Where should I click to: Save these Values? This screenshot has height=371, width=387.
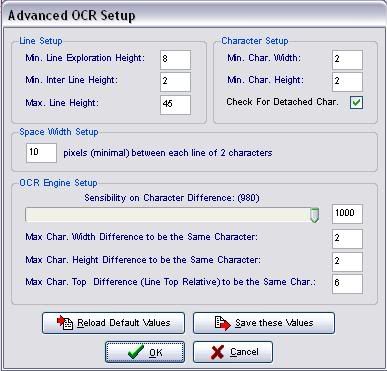pos(264,323)
